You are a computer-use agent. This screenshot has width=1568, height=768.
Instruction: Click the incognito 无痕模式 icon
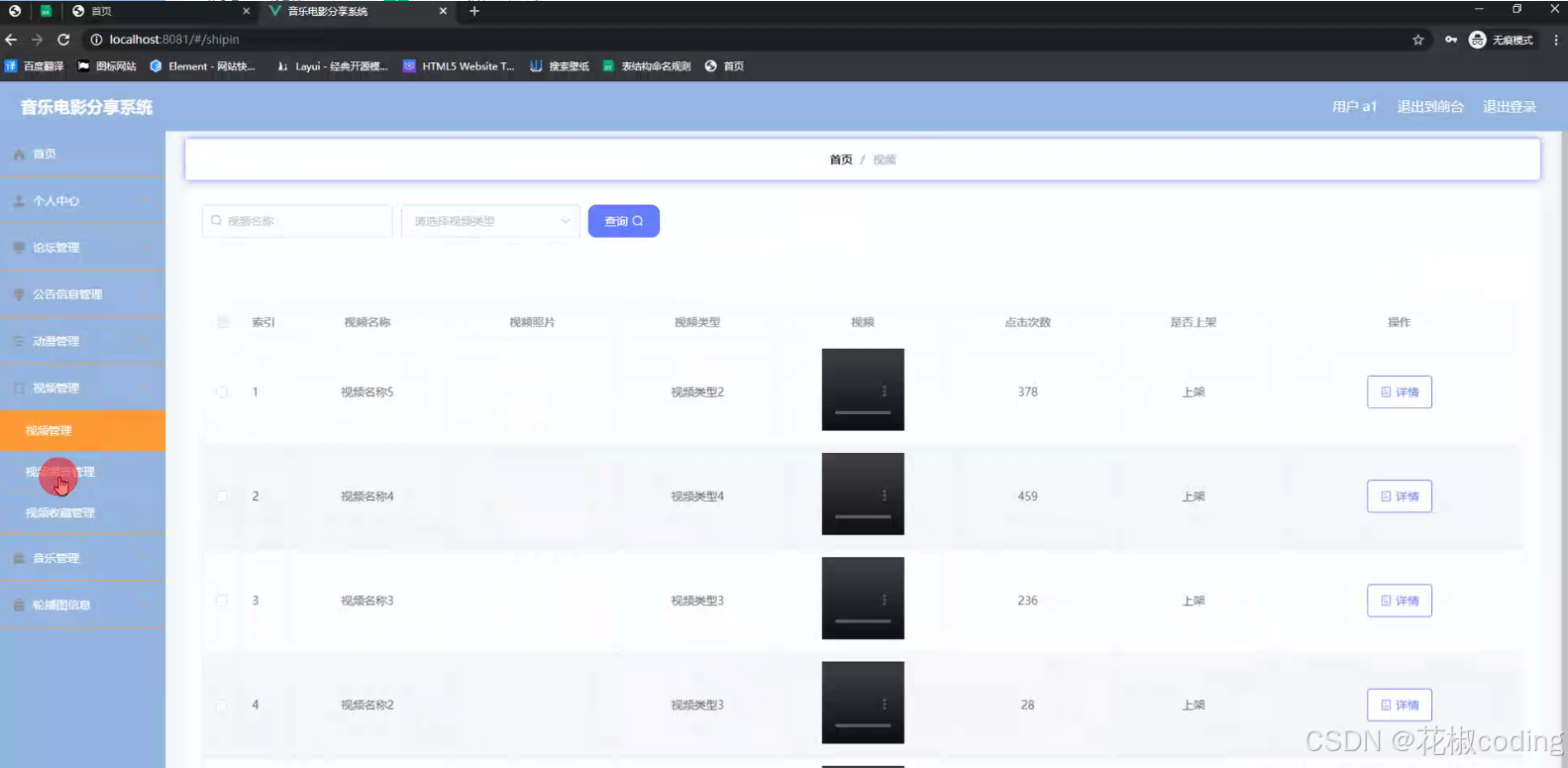[1477, 40]
